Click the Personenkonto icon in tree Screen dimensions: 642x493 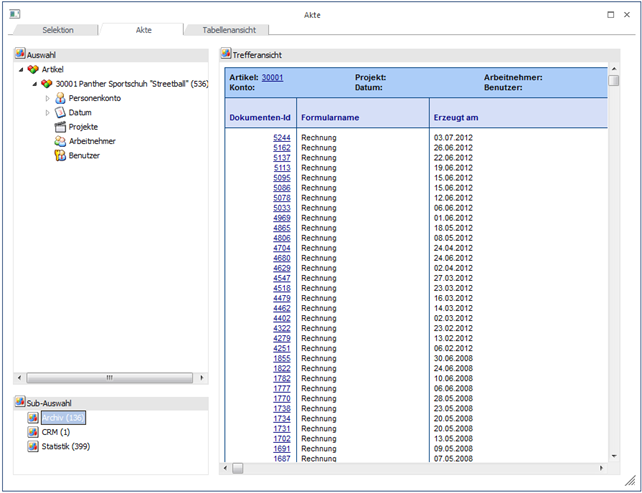point(60,98)
